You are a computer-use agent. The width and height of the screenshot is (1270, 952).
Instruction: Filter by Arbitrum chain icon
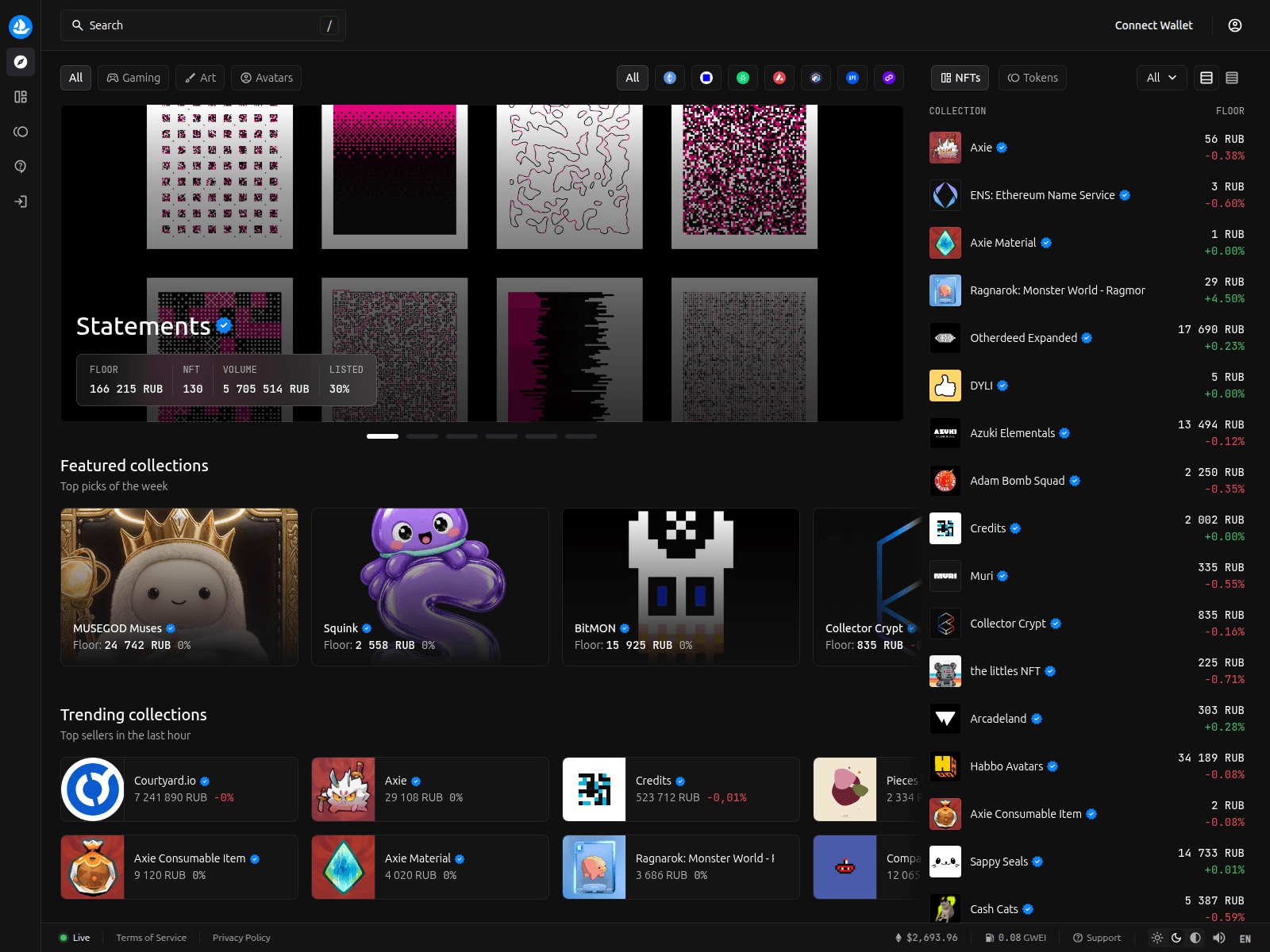click(x=816, y=78)
